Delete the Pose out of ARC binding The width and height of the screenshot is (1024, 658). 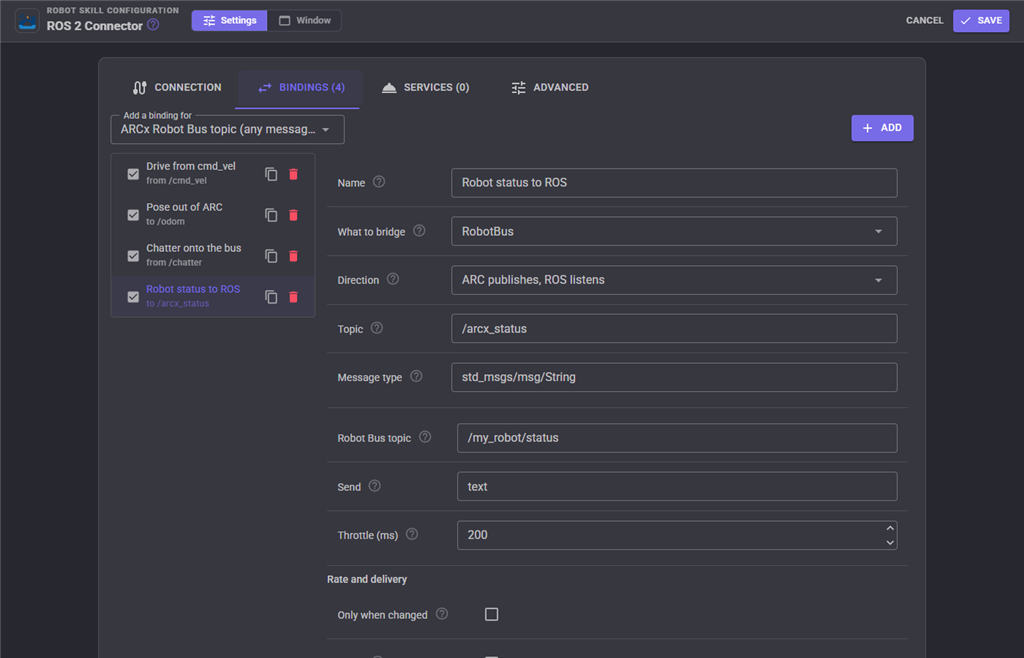[293, 215]
